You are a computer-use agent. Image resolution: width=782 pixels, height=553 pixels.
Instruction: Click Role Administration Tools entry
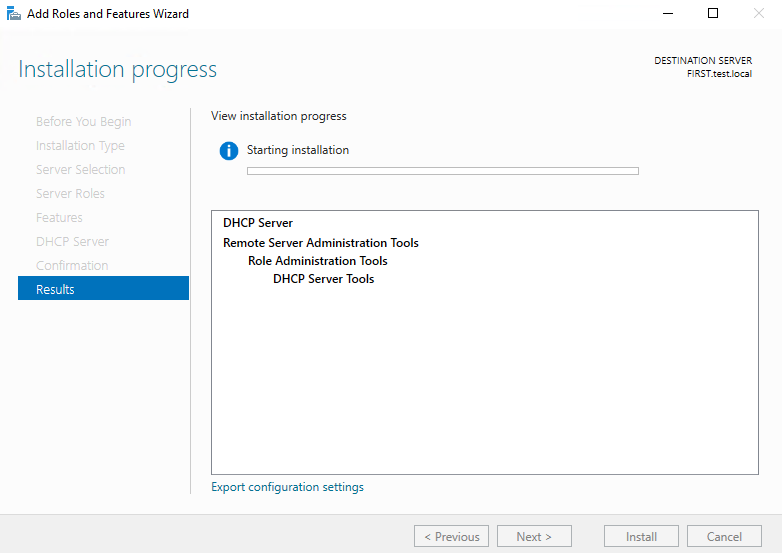click(318, 261)
